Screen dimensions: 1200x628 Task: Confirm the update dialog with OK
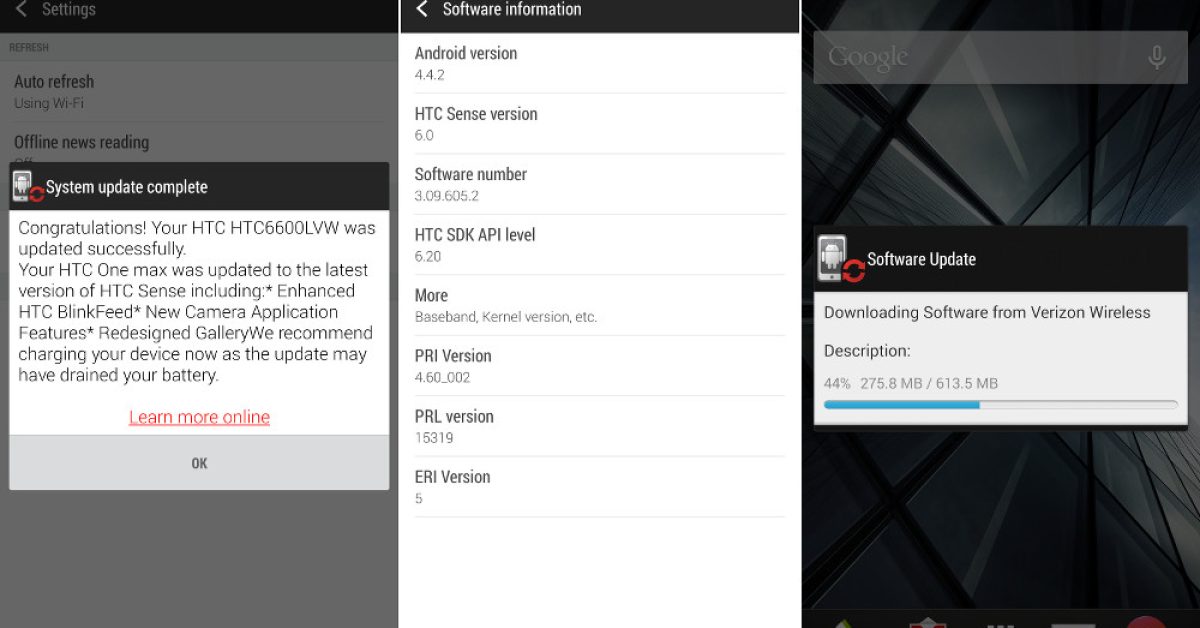coord(199,463)
